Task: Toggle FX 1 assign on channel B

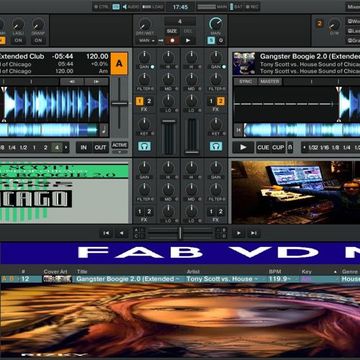Action: tap(211, 101)
